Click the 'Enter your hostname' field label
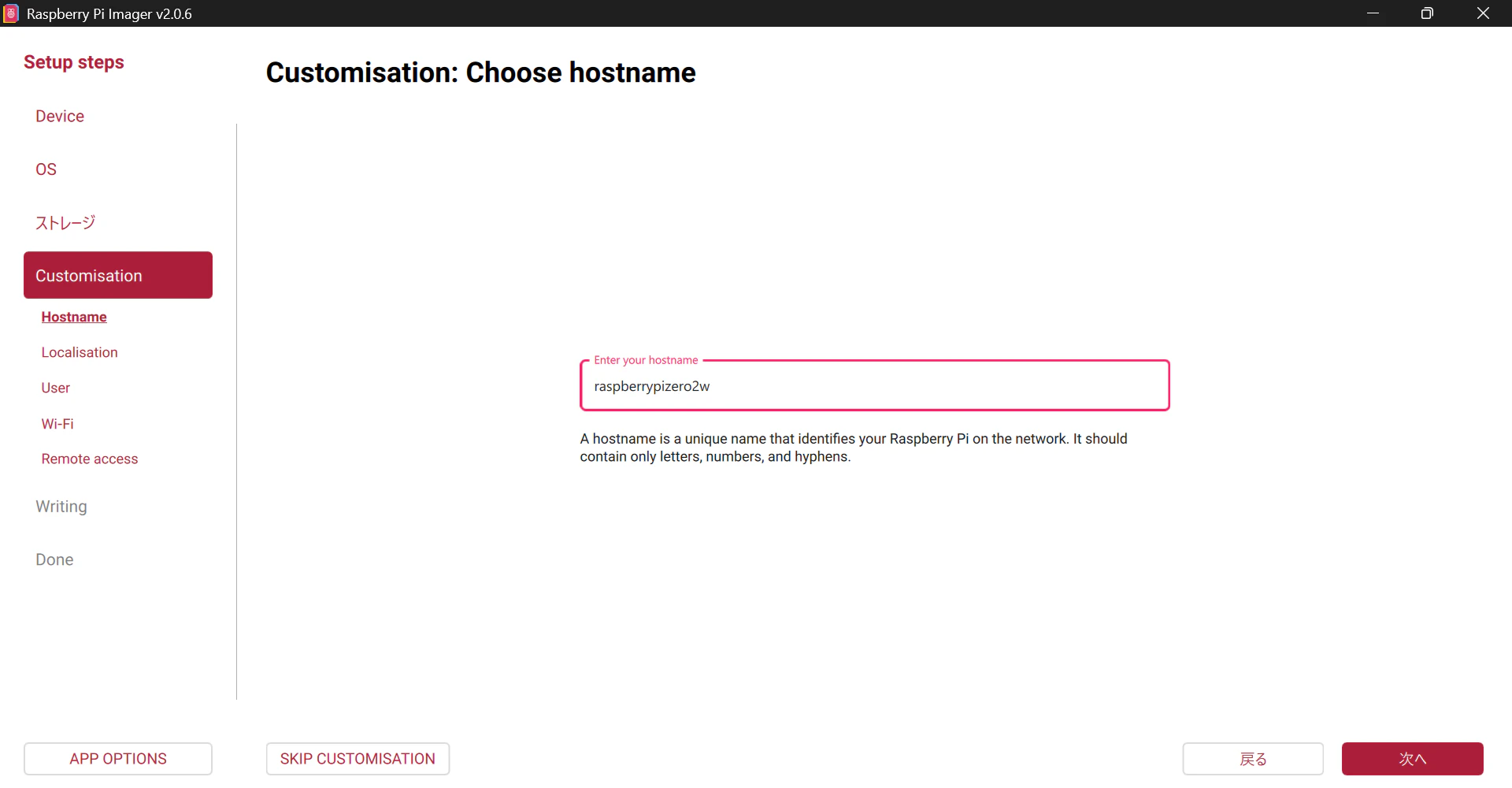Image resolution: width=1512 pixels, height=788 pixels. tap(646, 360)
